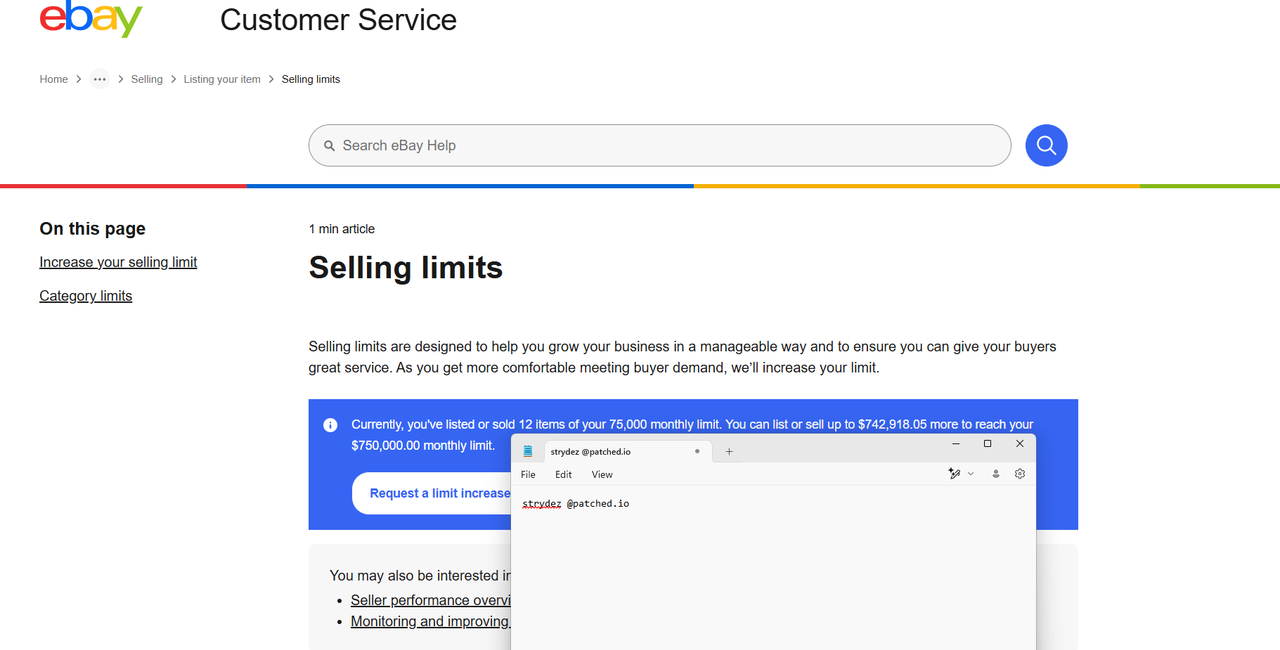Click unsaved dot on strydez tab
Image resolution: width=1280 pixels, height=650 pixels.
(x=697, y=452)
